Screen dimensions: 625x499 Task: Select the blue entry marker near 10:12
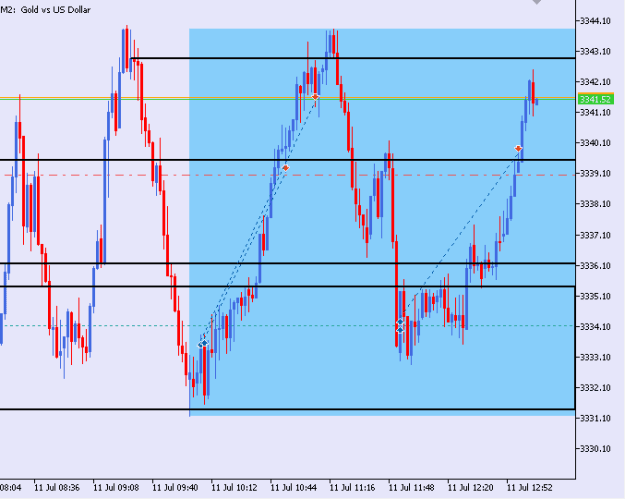[x=204, y=344]
